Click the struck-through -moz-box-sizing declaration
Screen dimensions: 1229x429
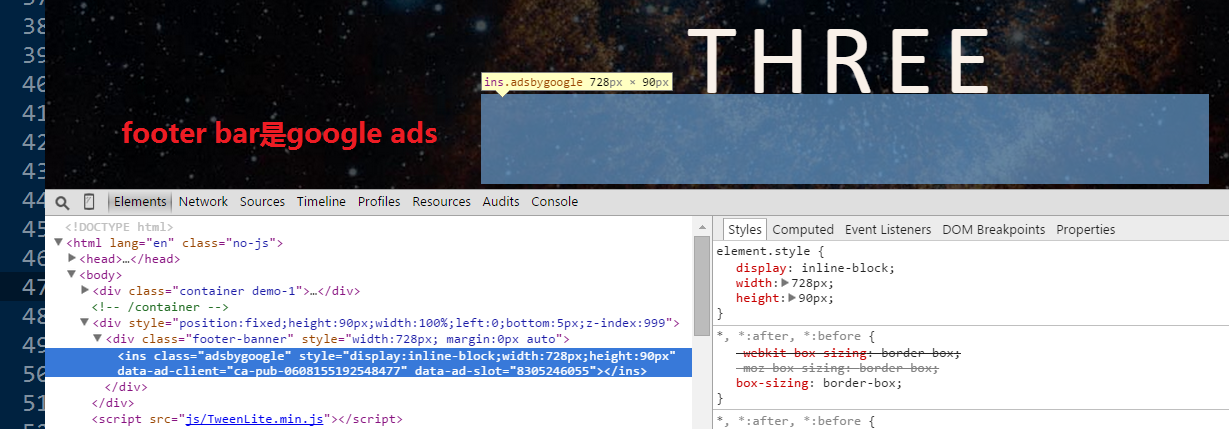(x=837, y=368)
